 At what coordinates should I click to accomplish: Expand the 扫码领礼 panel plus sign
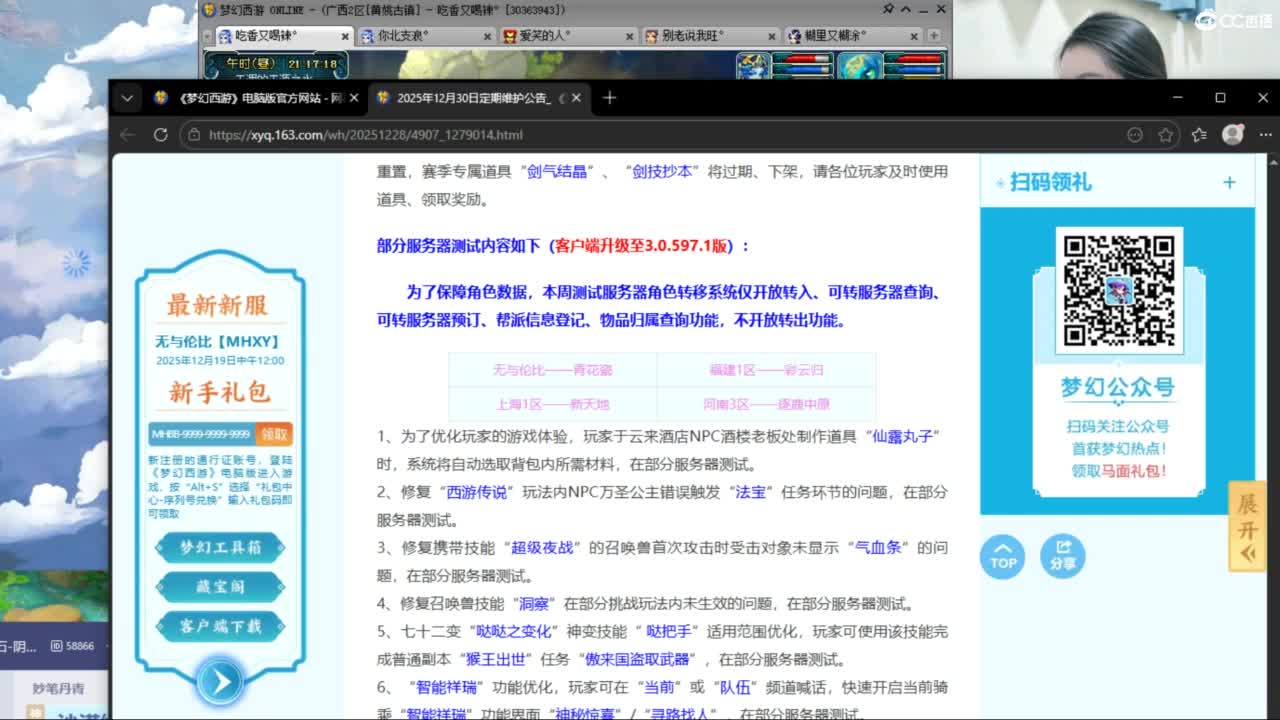click(1229, 182)
